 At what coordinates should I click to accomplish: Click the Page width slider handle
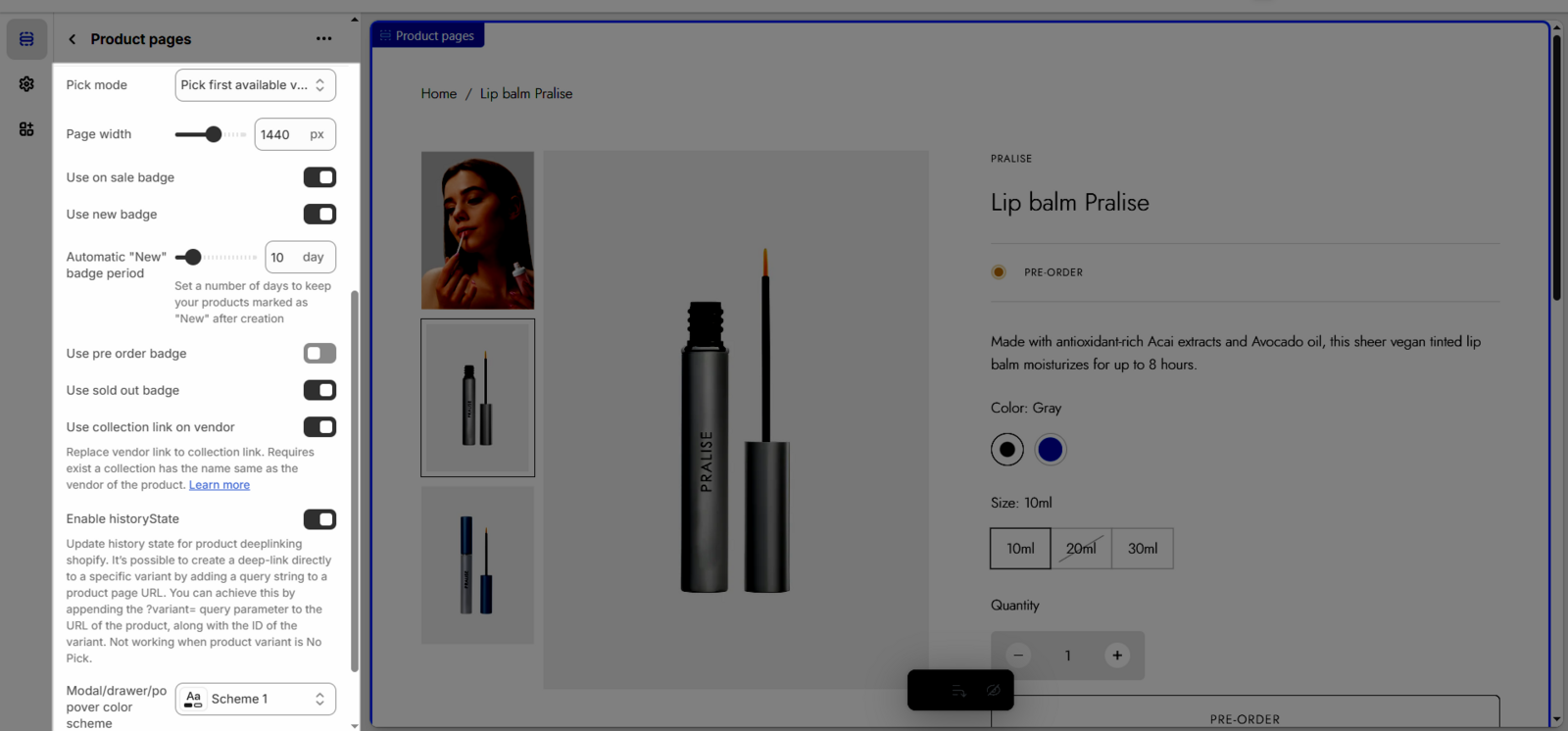pos(213,134)
